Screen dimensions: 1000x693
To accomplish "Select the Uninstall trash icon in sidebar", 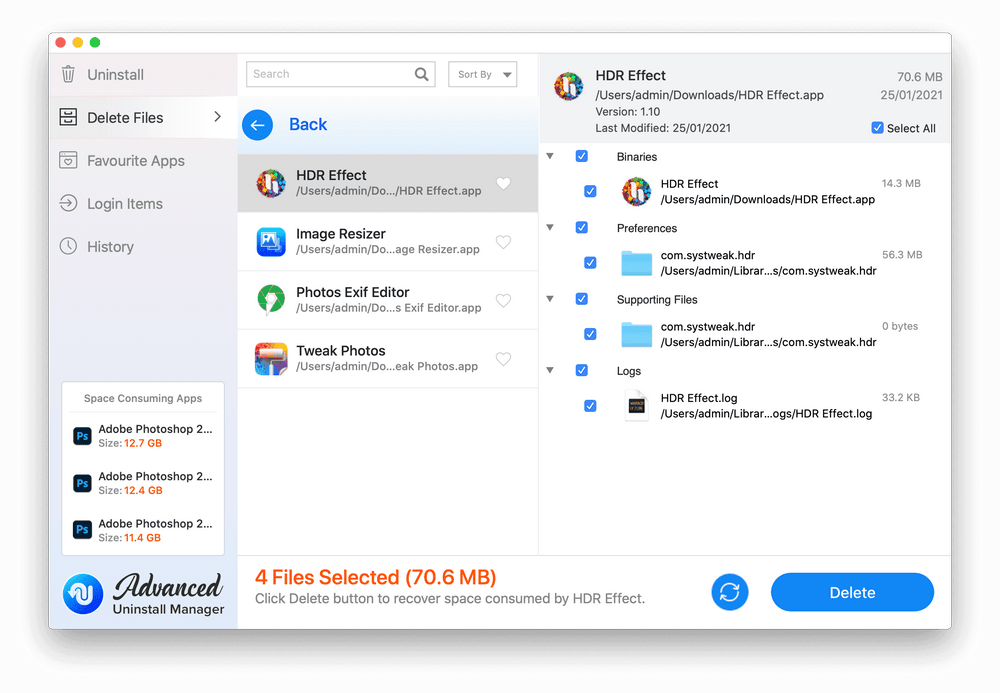I will click(x=68, y=73).
